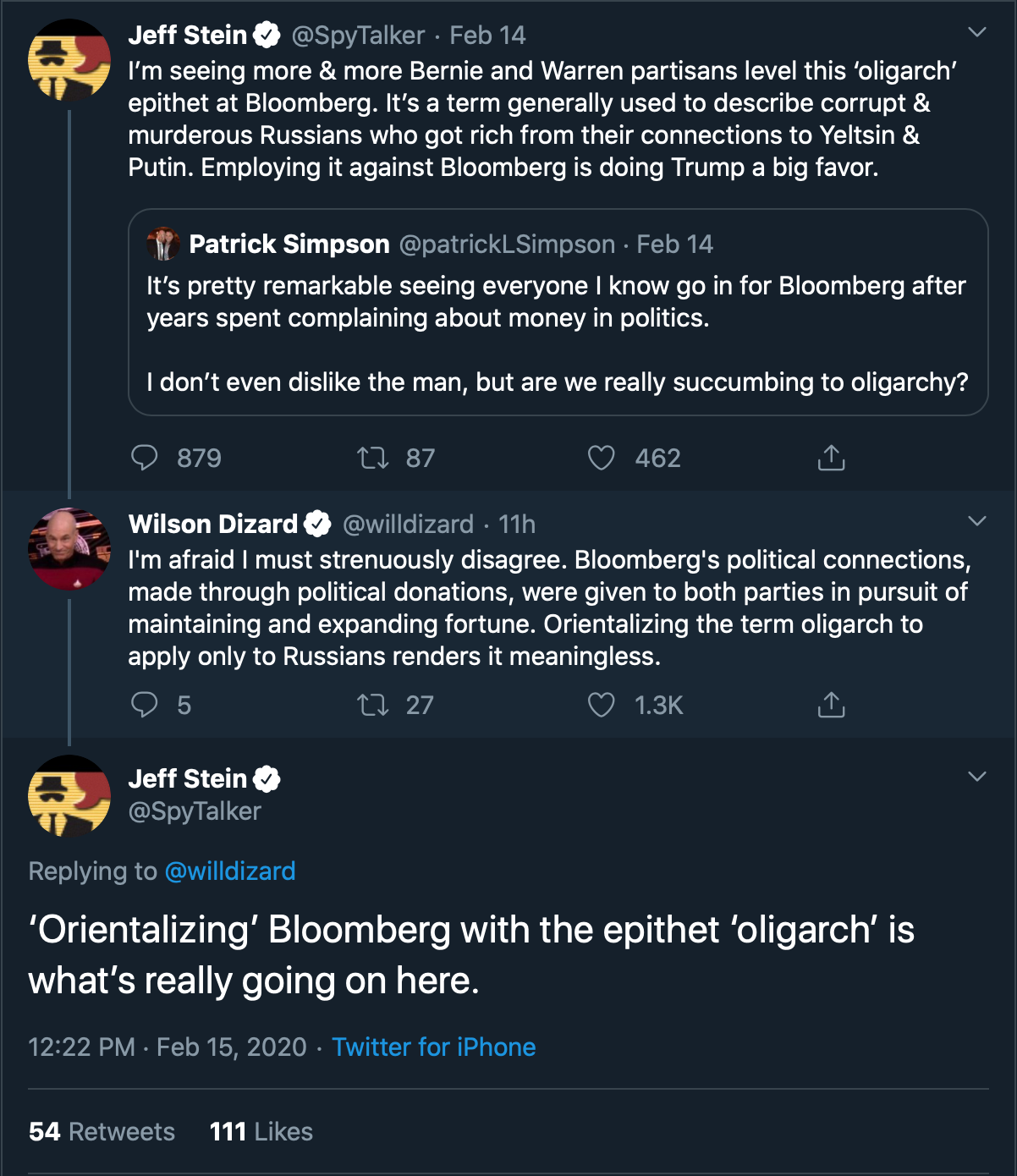This screenshot has height=1176, width=1017.
Task: View the 111 Likes list
Action: [x=261, y=1131]
